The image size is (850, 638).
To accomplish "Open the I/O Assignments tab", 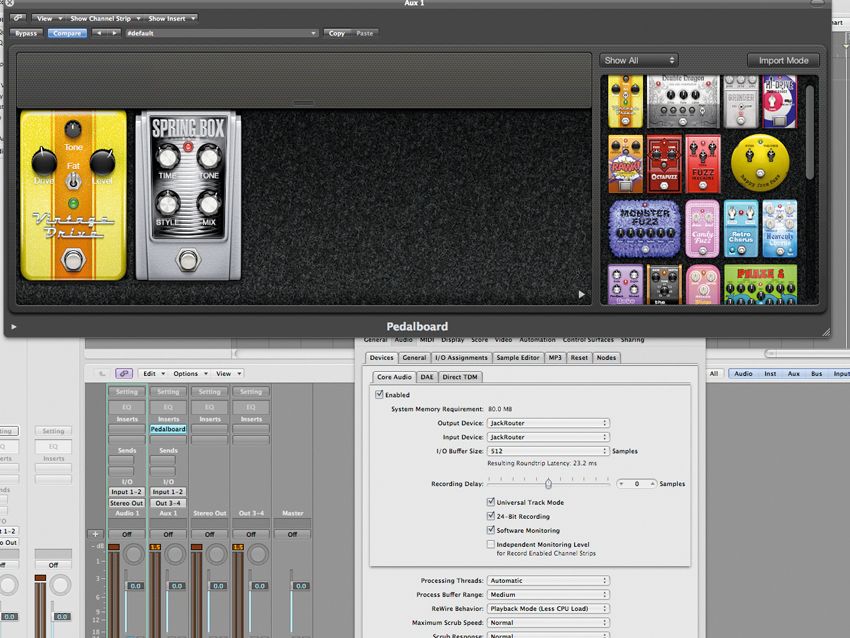I will point(461,358).
